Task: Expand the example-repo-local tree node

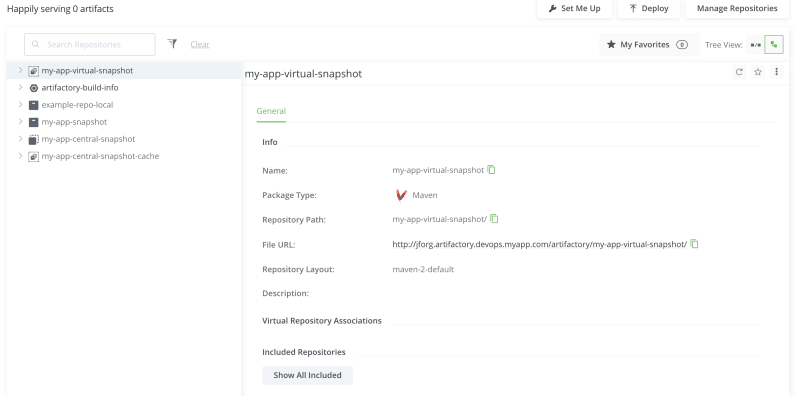Action: tap(20, 105)
